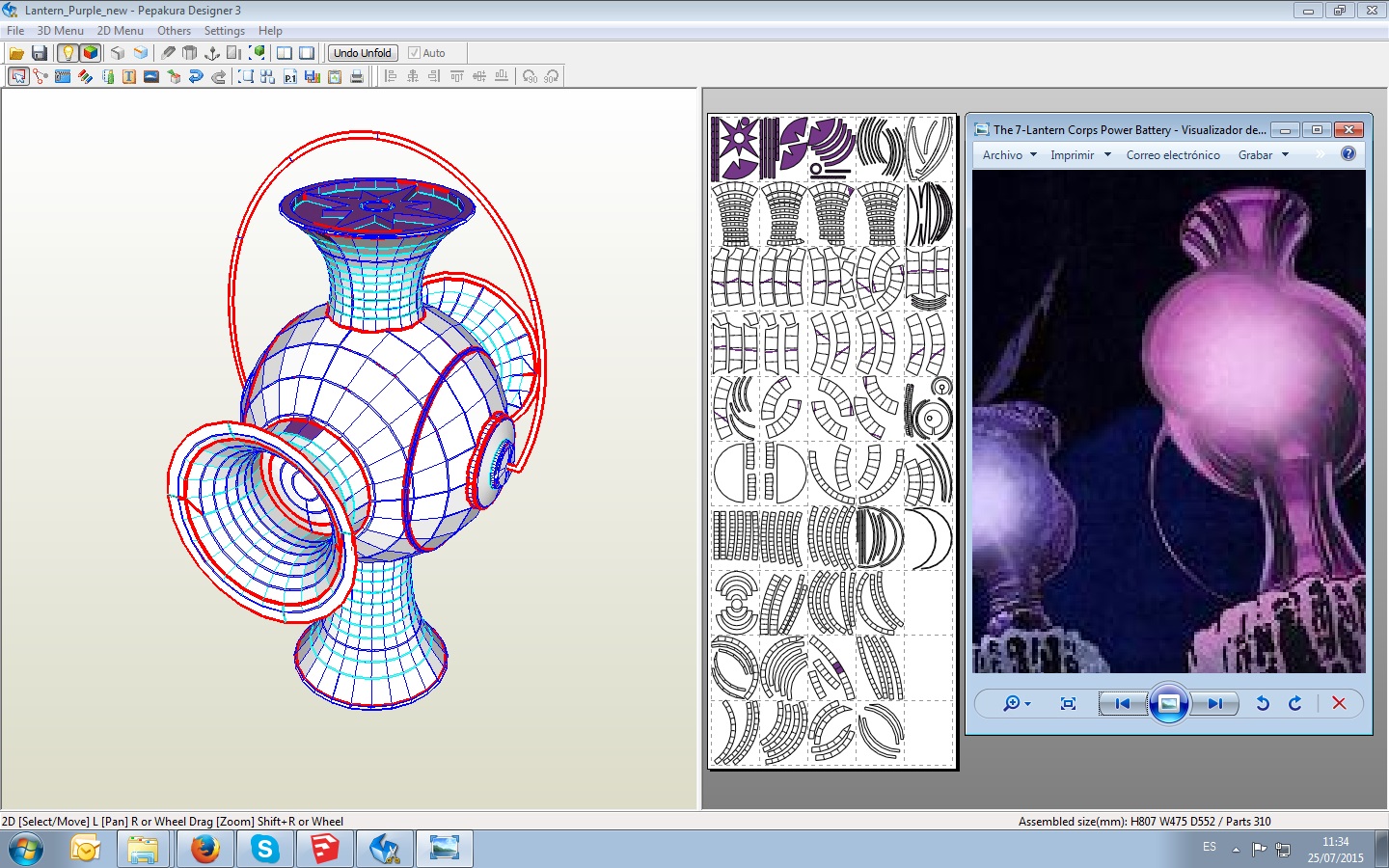Open a file with the folder icon
This screenshot has width=1389, height=868.
[x=16, y=53]
